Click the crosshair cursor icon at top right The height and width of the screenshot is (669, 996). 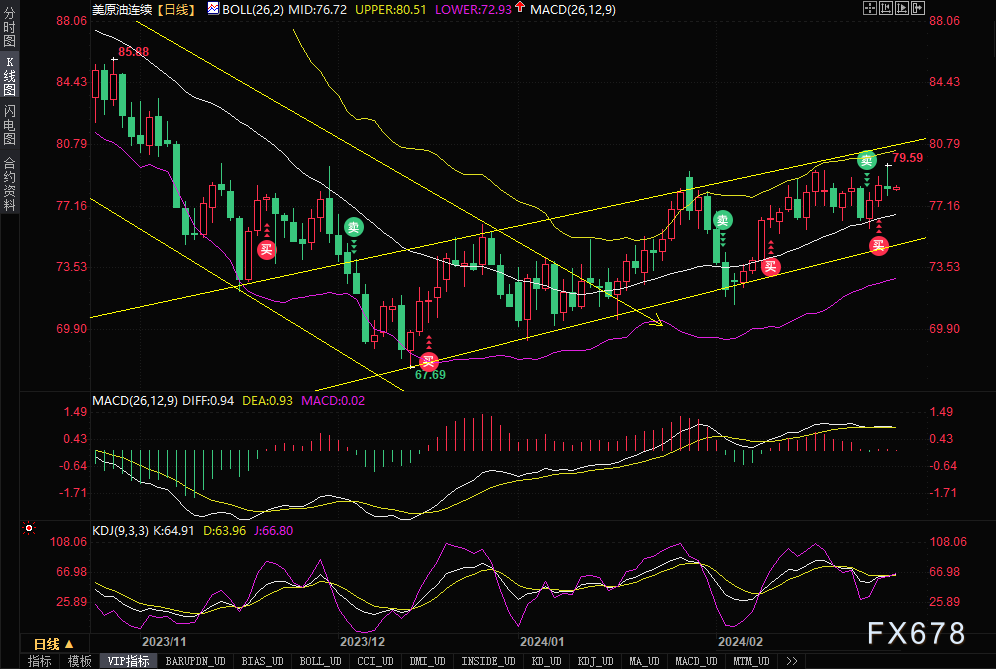click(x=870, y=8)
